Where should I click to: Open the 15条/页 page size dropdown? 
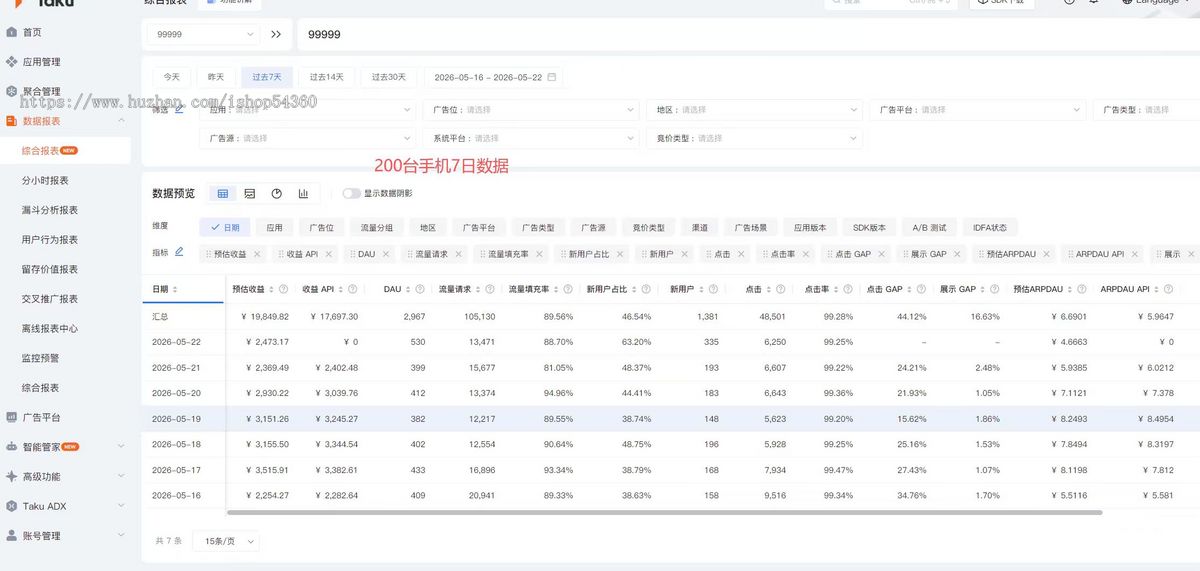(225, 540)
